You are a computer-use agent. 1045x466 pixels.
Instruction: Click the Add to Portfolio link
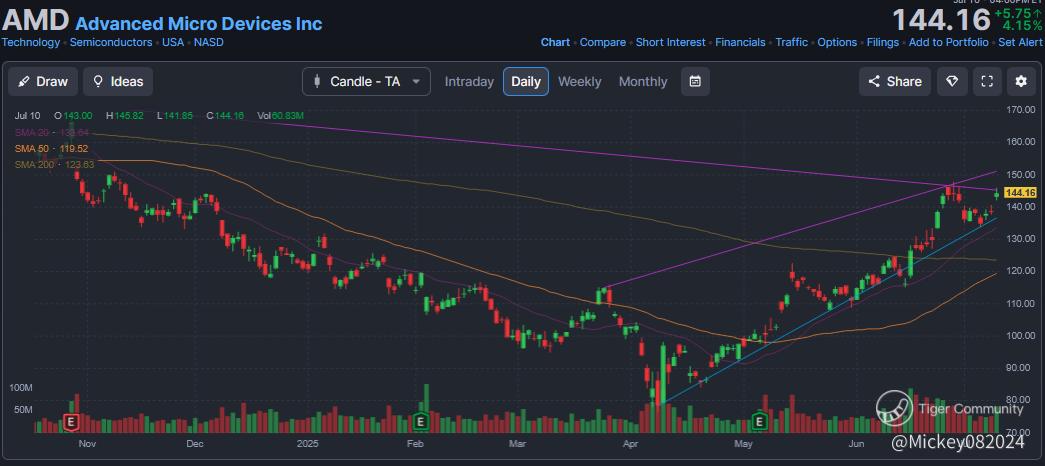click(948, 42)
